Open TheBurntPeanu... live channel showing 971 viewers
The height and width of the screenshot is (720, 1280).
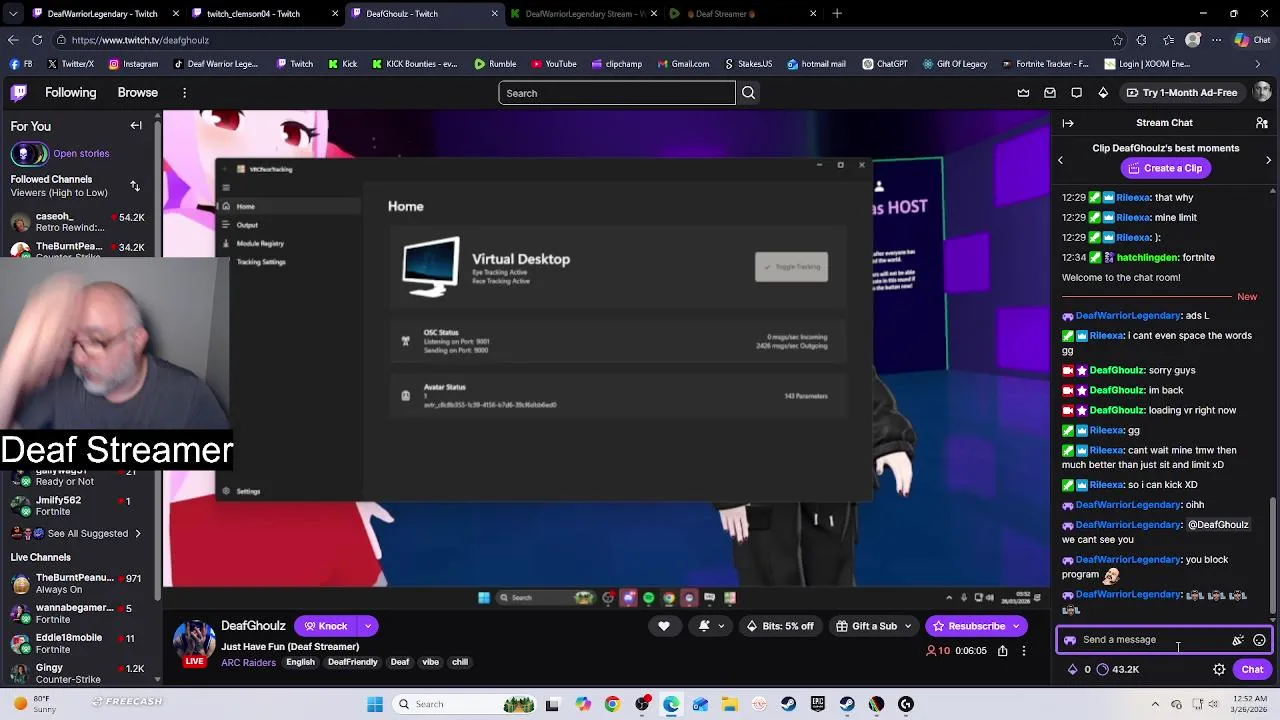coord(78,584)
